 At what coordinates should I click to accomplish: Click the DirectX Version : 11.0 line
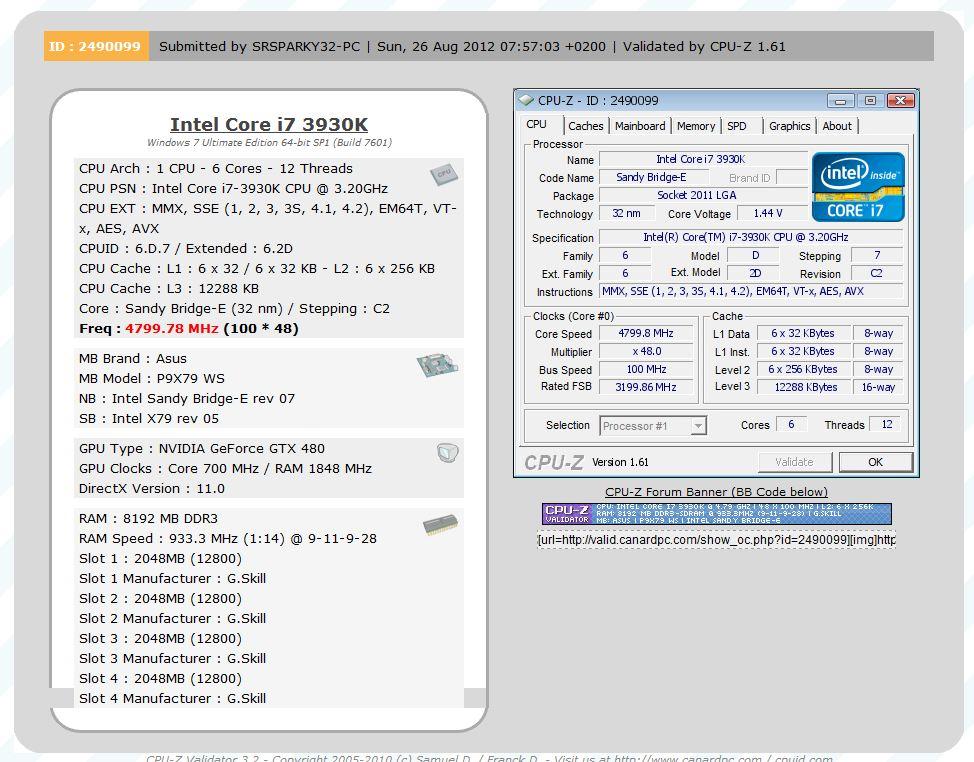152,489
